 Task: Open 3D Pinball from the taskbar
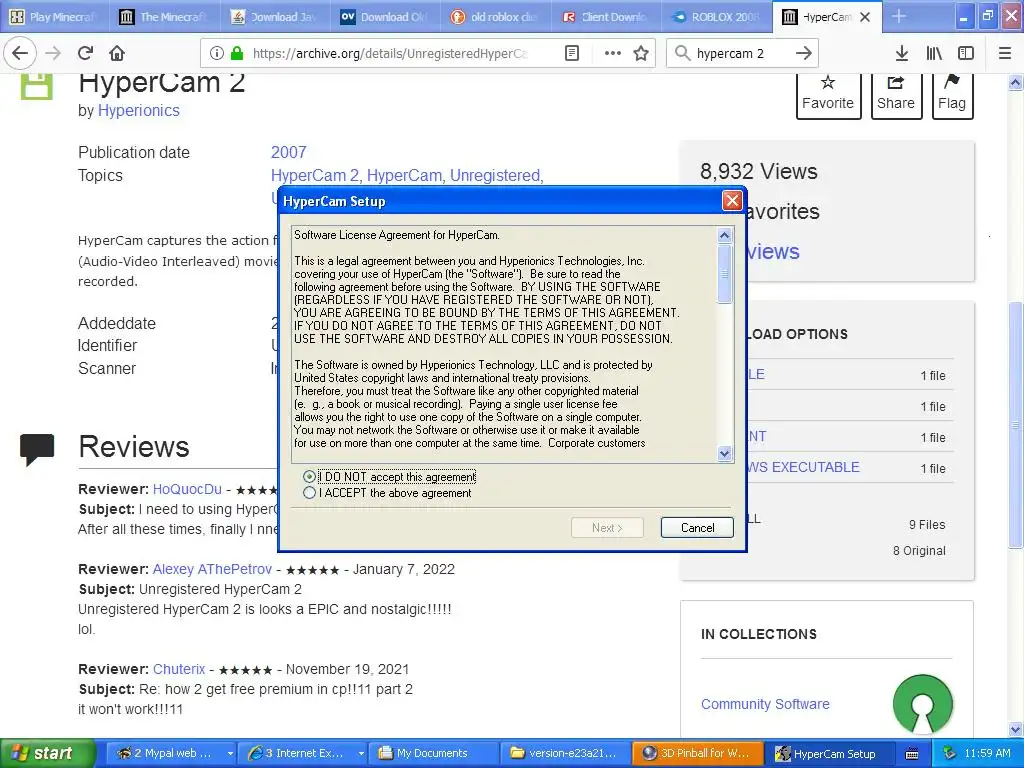pos(696,753)
